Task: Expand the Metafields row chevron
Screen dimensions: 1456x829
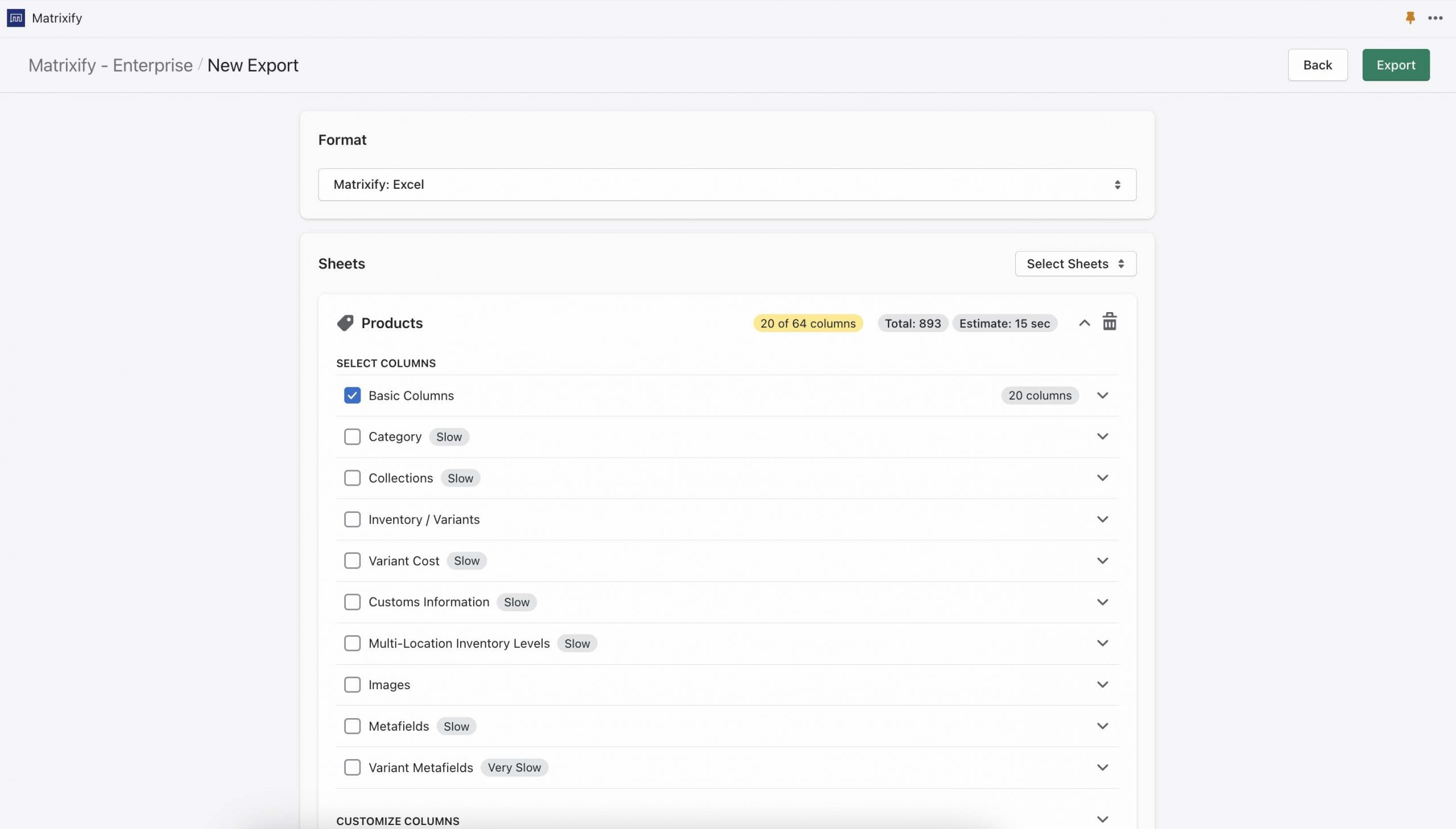Action: [1102, 726]
